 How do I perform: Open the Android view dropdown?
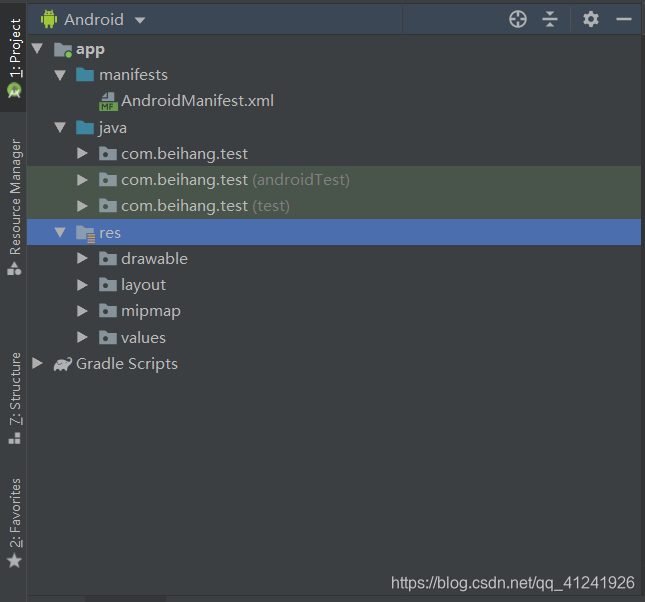(x=140, y=20)
